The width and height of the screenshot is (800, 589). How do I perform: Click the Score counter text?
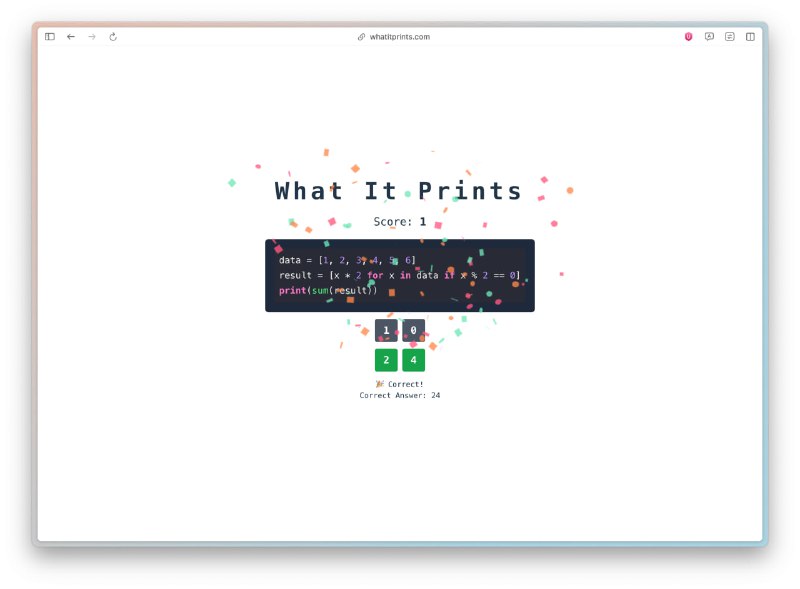399,222
